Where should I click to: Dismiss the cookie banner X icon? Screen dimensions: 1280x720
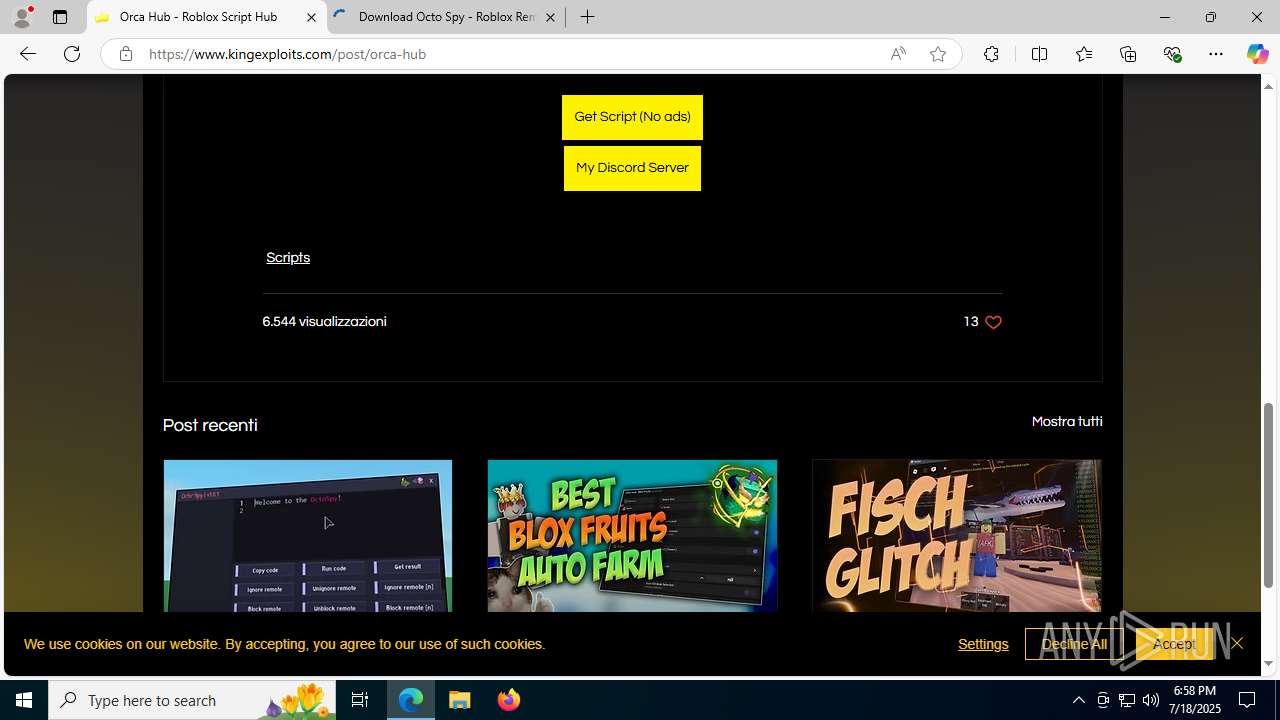tap(1237, 643)
